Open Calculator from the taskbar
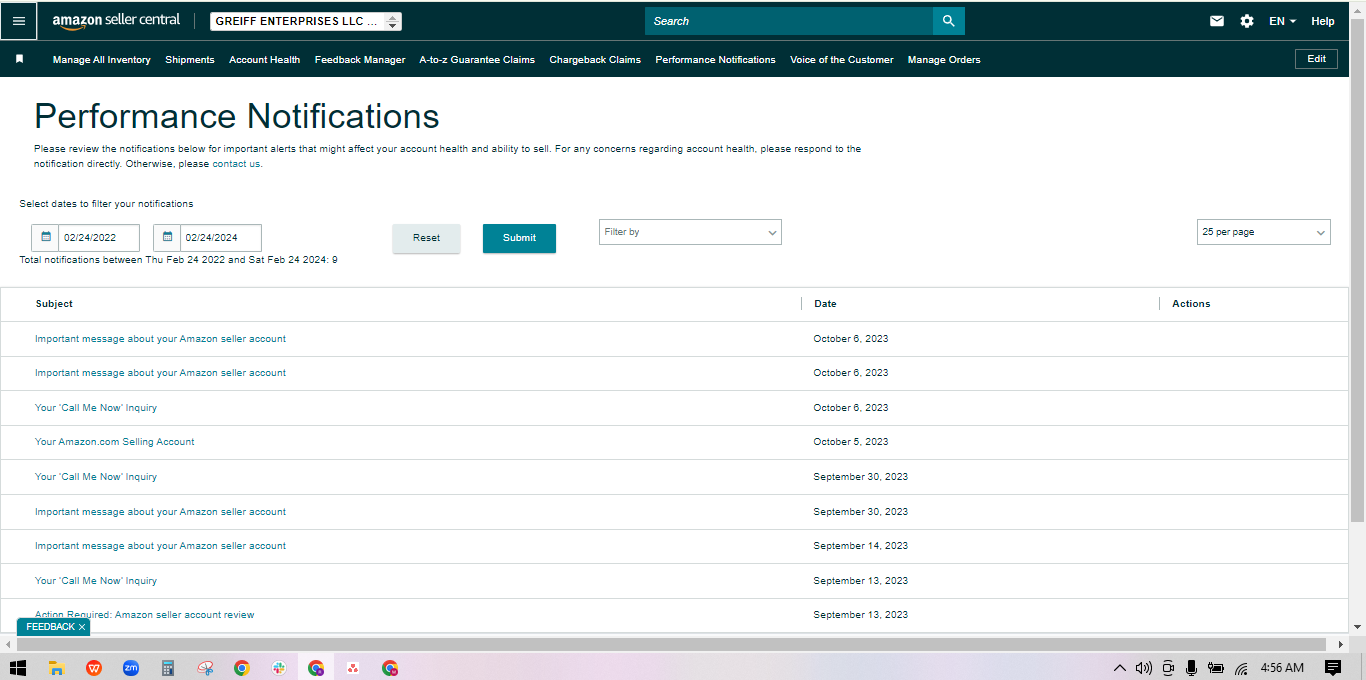1366x680 pixels. [x=168, y=668]
